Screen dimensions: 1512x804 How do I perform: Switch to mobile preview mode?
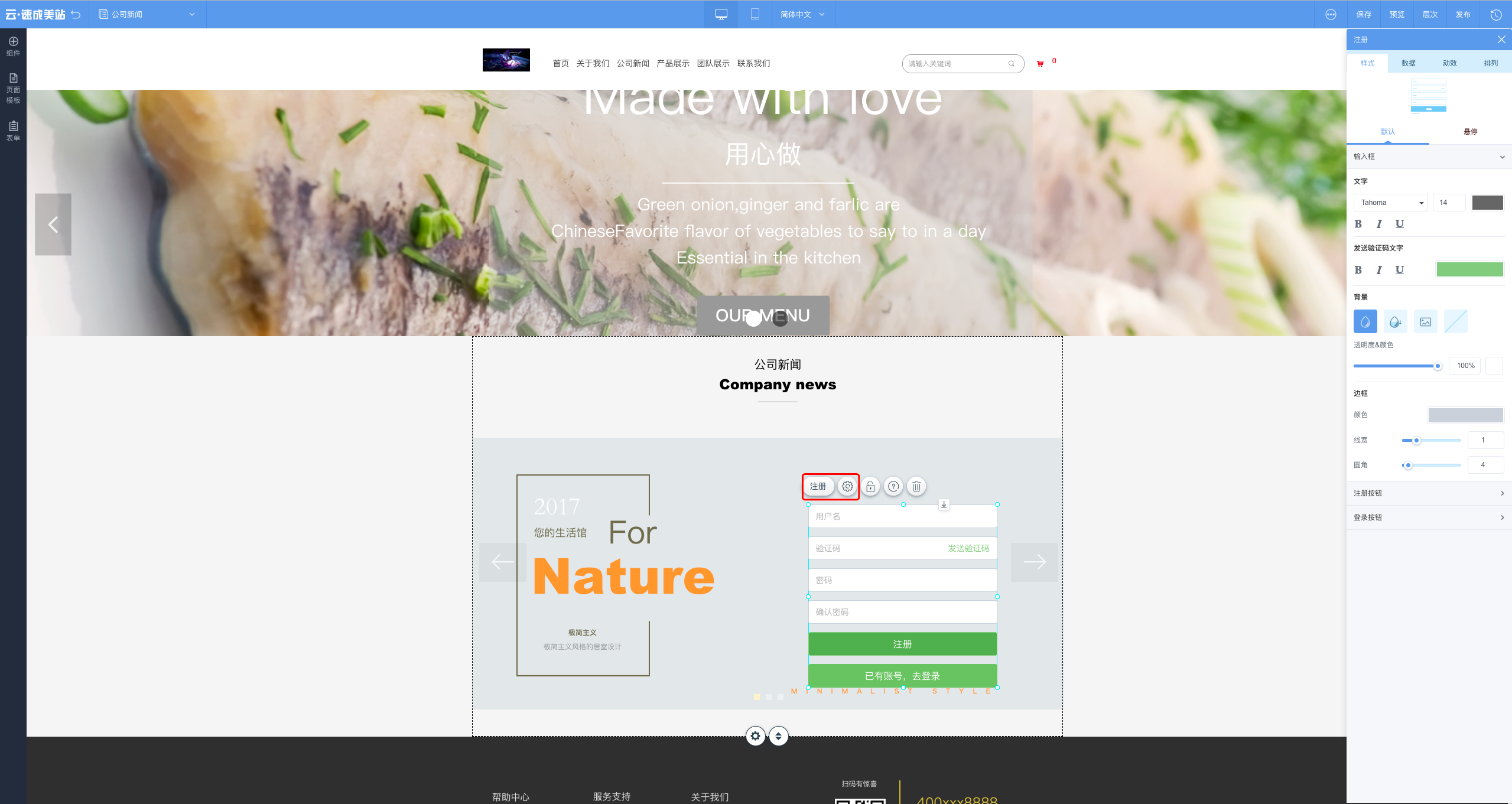coord(755,14)
